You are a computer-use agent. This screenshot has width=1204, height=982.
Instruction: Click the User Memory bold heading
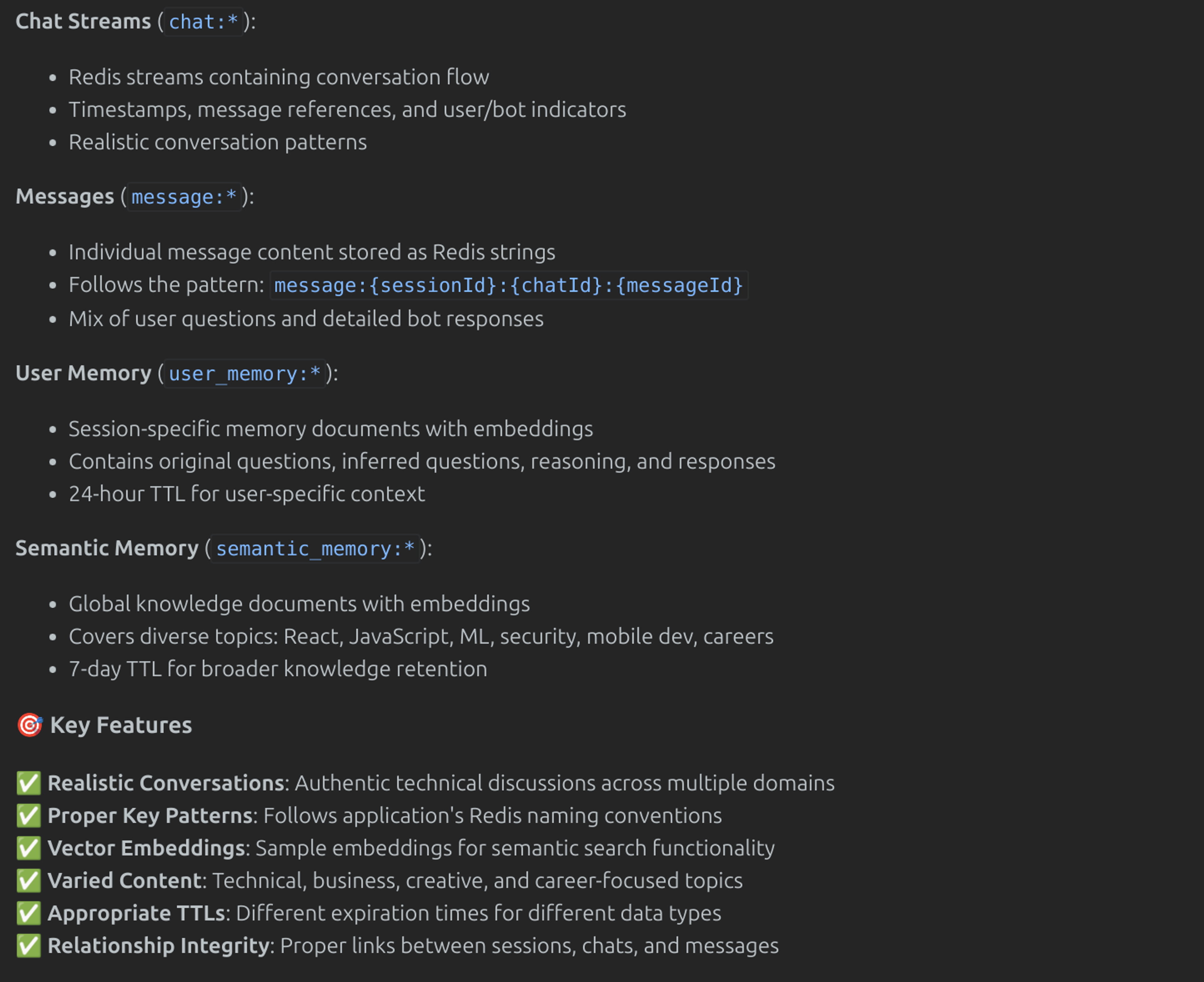coord(83,373)
